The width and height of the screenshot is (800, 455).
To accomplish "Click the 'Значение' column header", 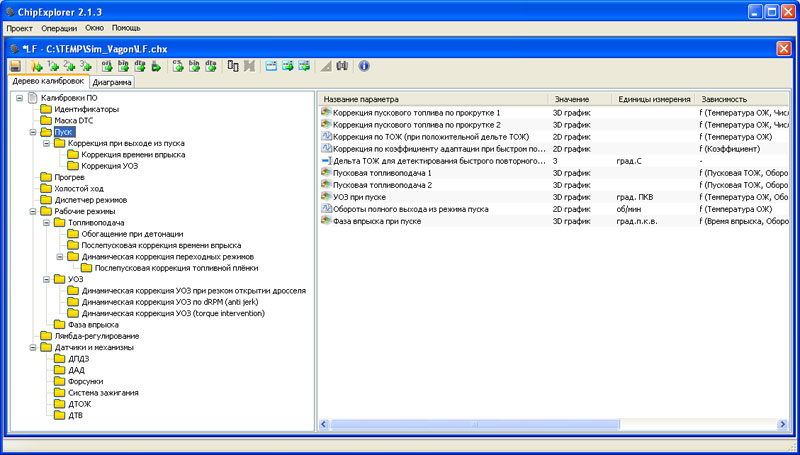I will click(572, 100).
